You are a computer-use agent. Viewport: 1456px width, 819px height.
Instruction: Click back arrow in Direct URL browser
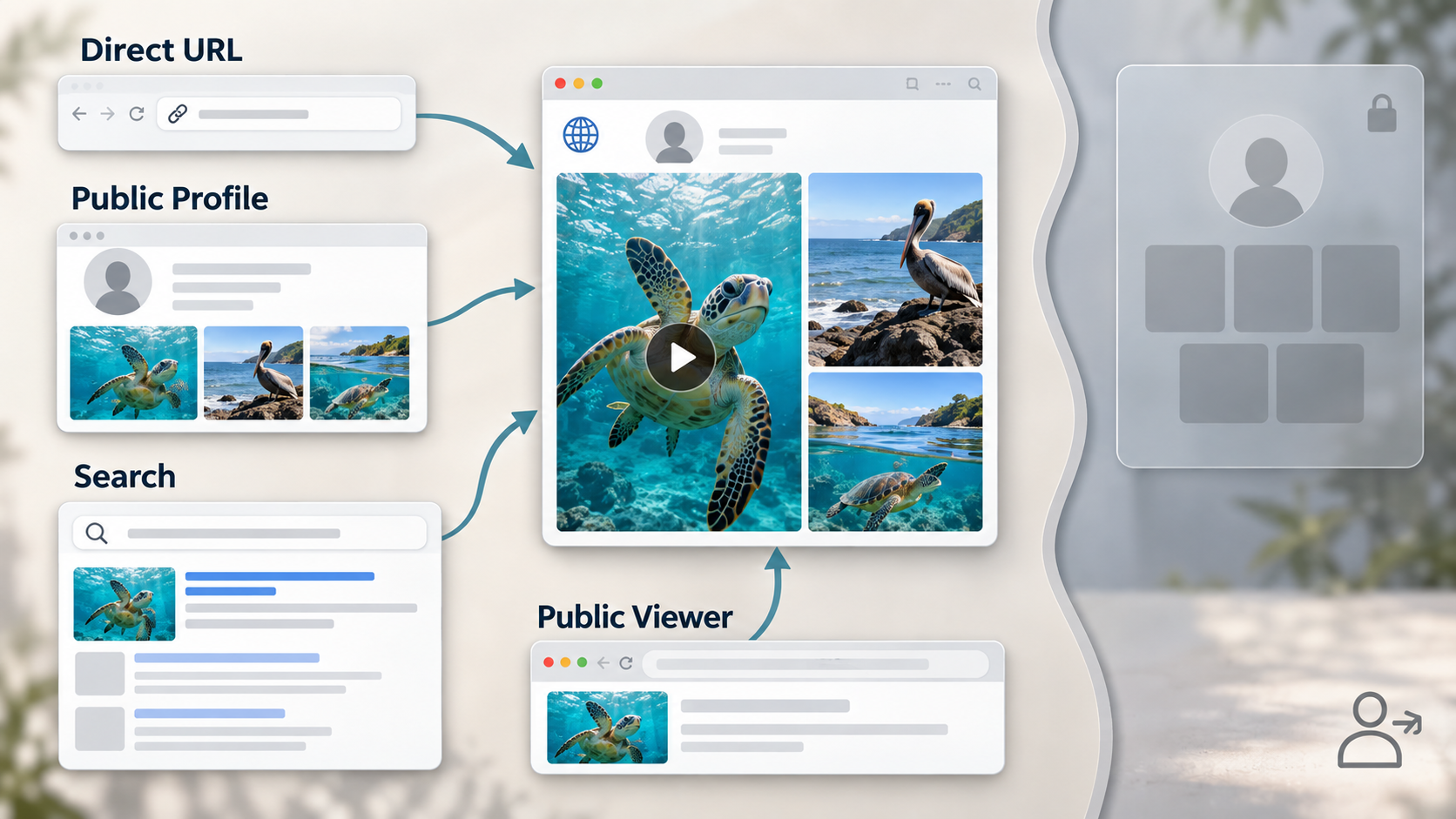tap(79, 114)
